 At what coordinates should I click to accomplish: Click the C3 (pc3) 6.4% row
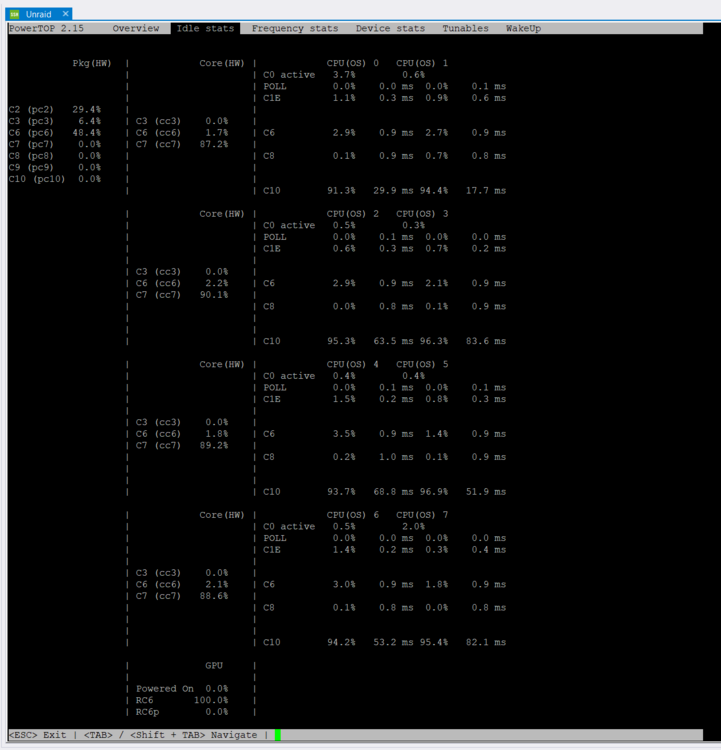[x=55, y=121]
